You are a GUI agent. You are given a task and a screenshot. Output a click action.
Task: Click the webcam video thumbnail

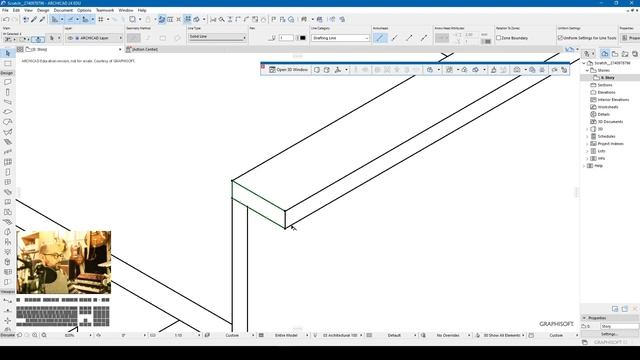(64, 262)
